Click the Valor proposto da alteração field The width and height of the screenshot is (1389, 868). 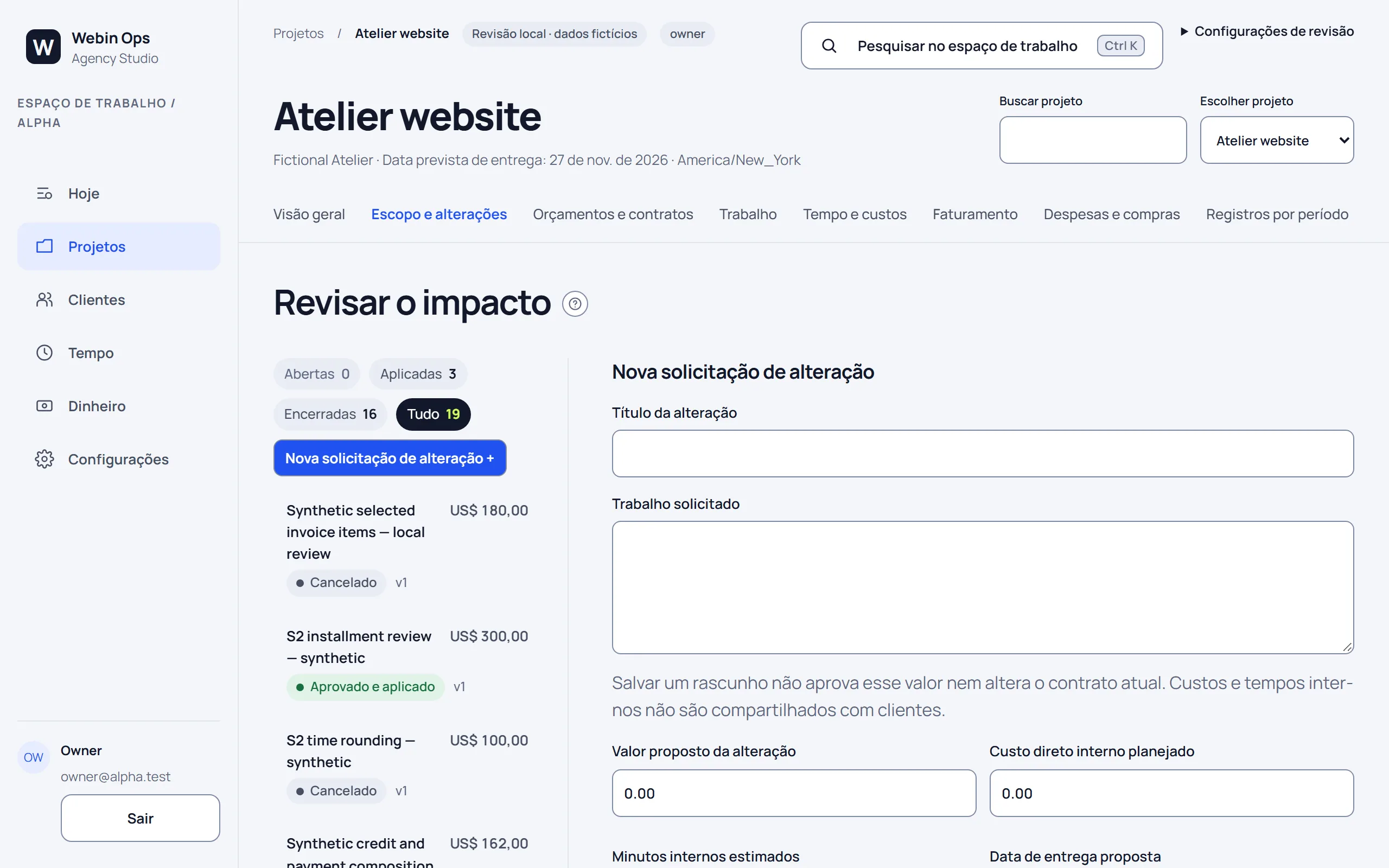click(793, 793)
